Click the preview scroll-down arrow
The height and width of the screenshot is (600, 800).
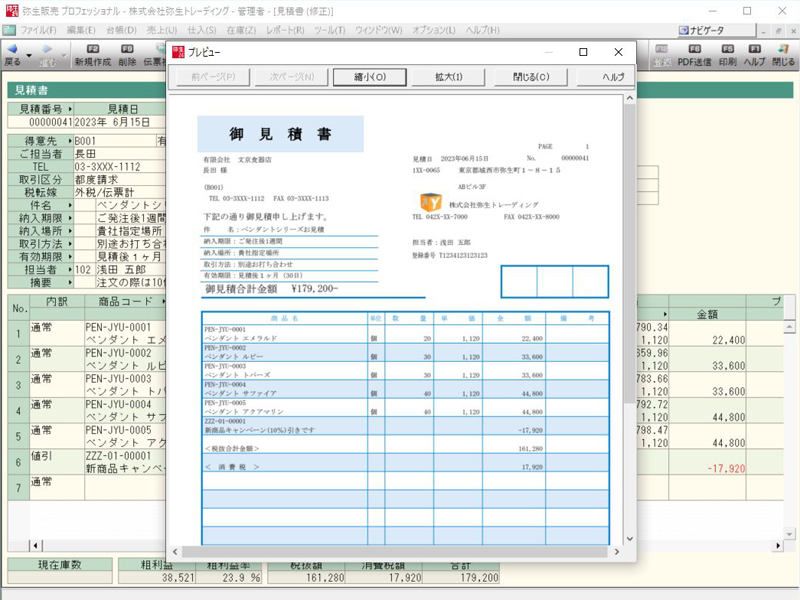630,538
